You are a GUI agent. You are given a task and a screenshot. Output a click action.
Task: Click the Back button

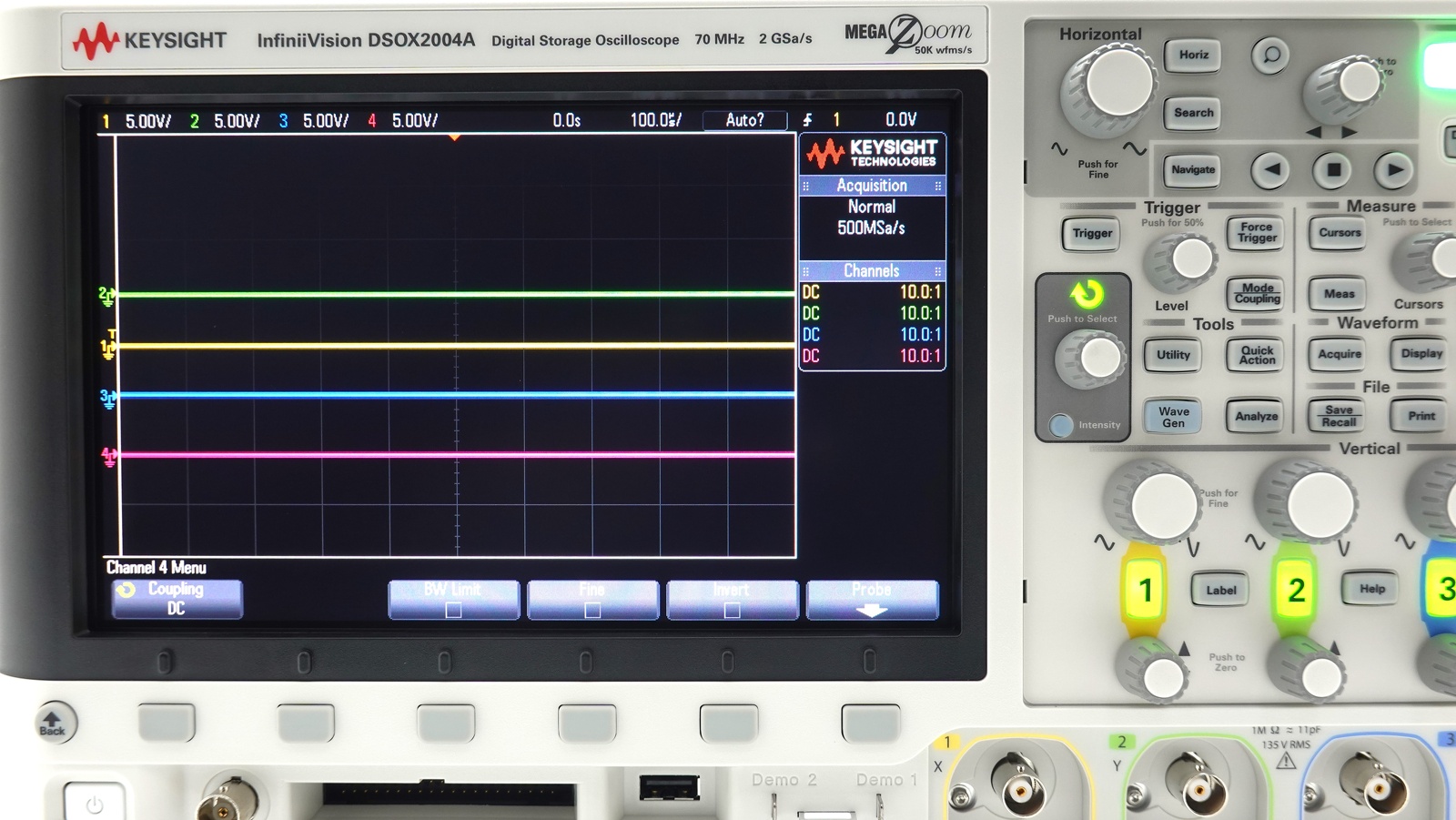(x=55, y=724)
